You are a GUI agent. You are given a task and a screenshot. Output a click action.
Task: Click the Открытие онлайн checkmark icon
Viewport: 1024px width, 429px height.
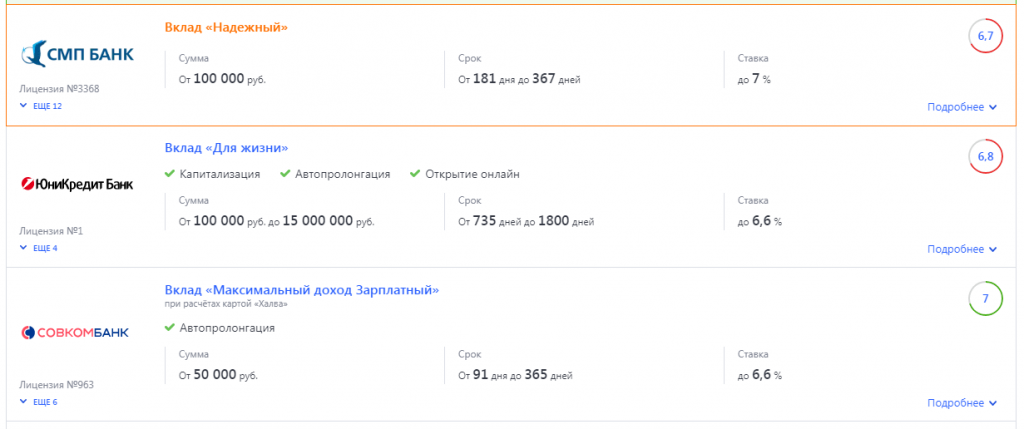click(414, 174)
